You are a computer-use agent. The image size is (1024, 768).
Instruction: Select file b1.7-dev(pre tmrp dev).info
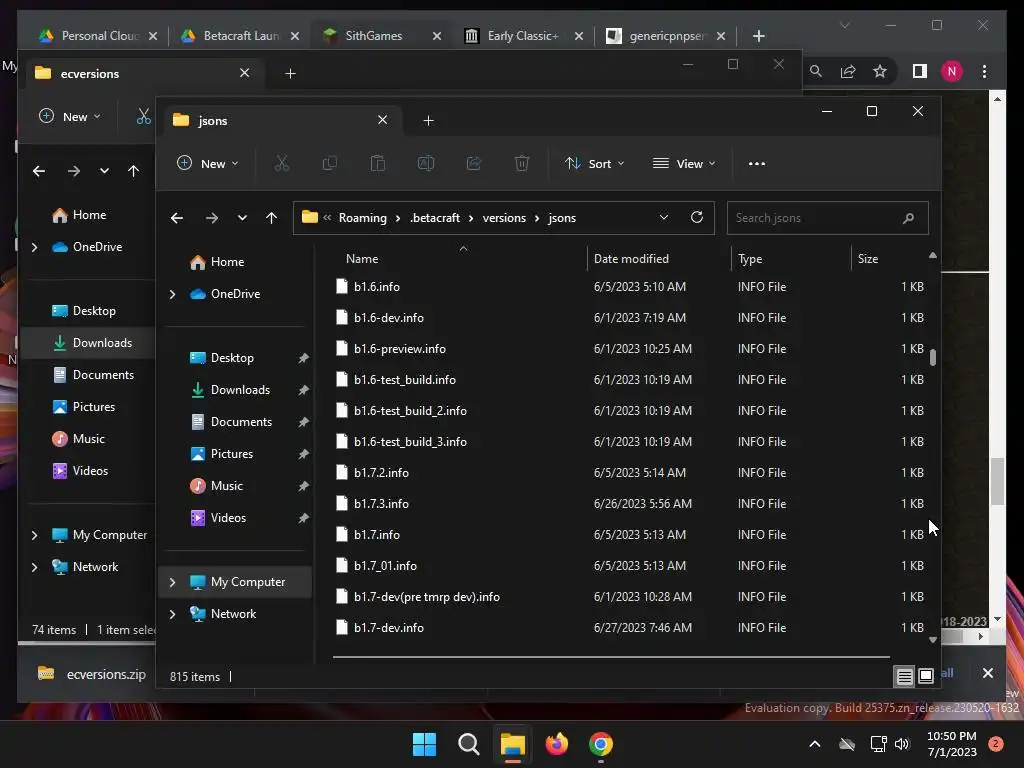point(427,597)
